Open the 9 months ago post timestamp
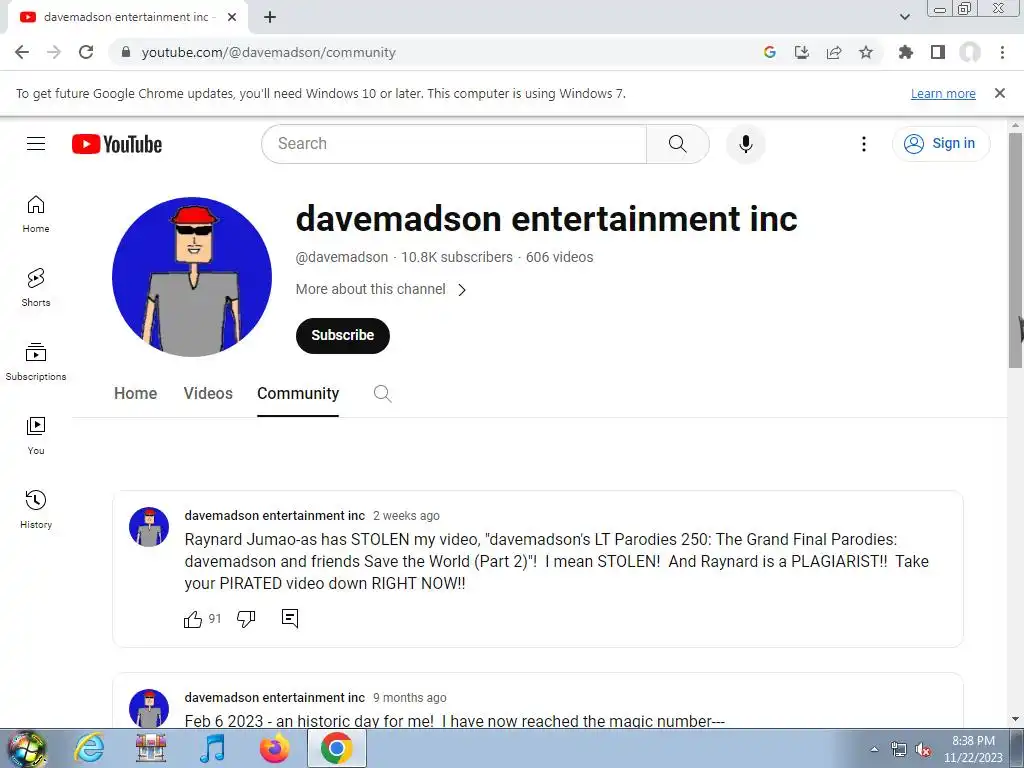This screenshot has height=768, width=1024. pos(409,697)
